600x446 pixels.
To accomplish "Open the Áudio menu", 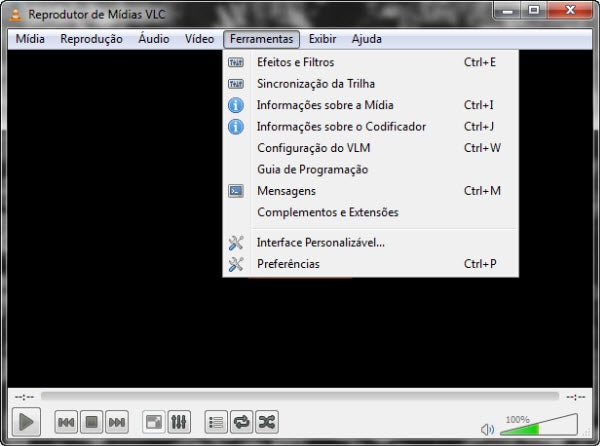I will (153, 39).
